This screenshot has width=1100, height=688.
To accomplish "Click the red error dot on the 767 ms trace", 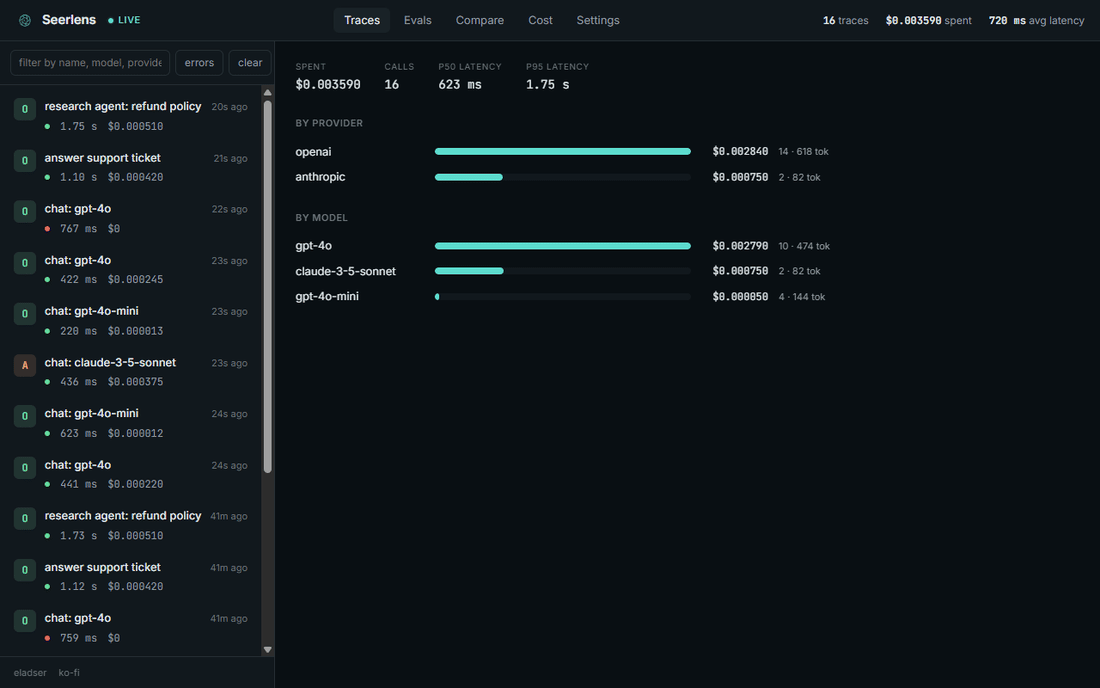I will [47, 229].
